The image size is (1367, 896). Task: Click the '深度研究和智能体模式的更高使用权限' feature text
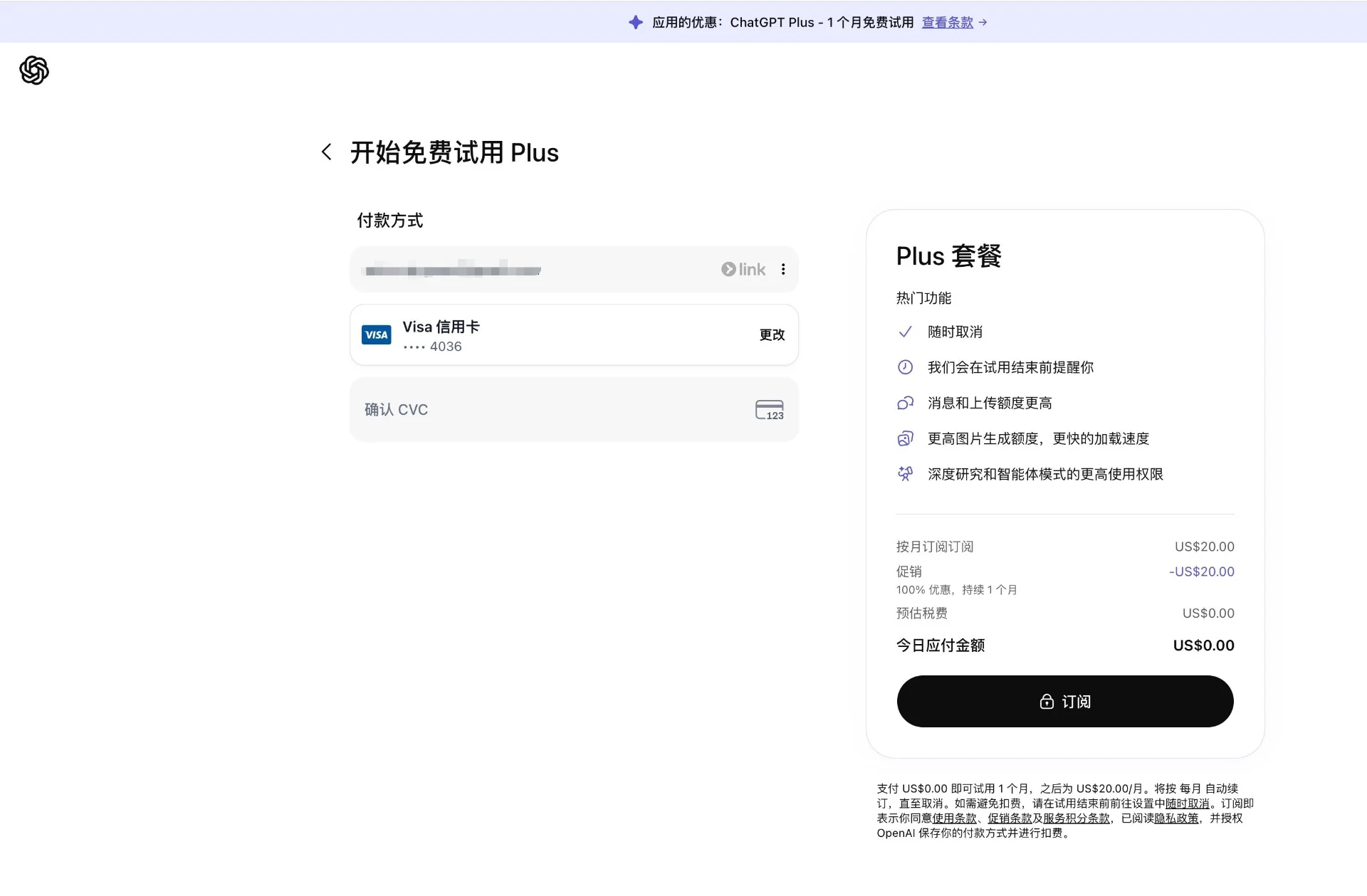coord(1045,474)
